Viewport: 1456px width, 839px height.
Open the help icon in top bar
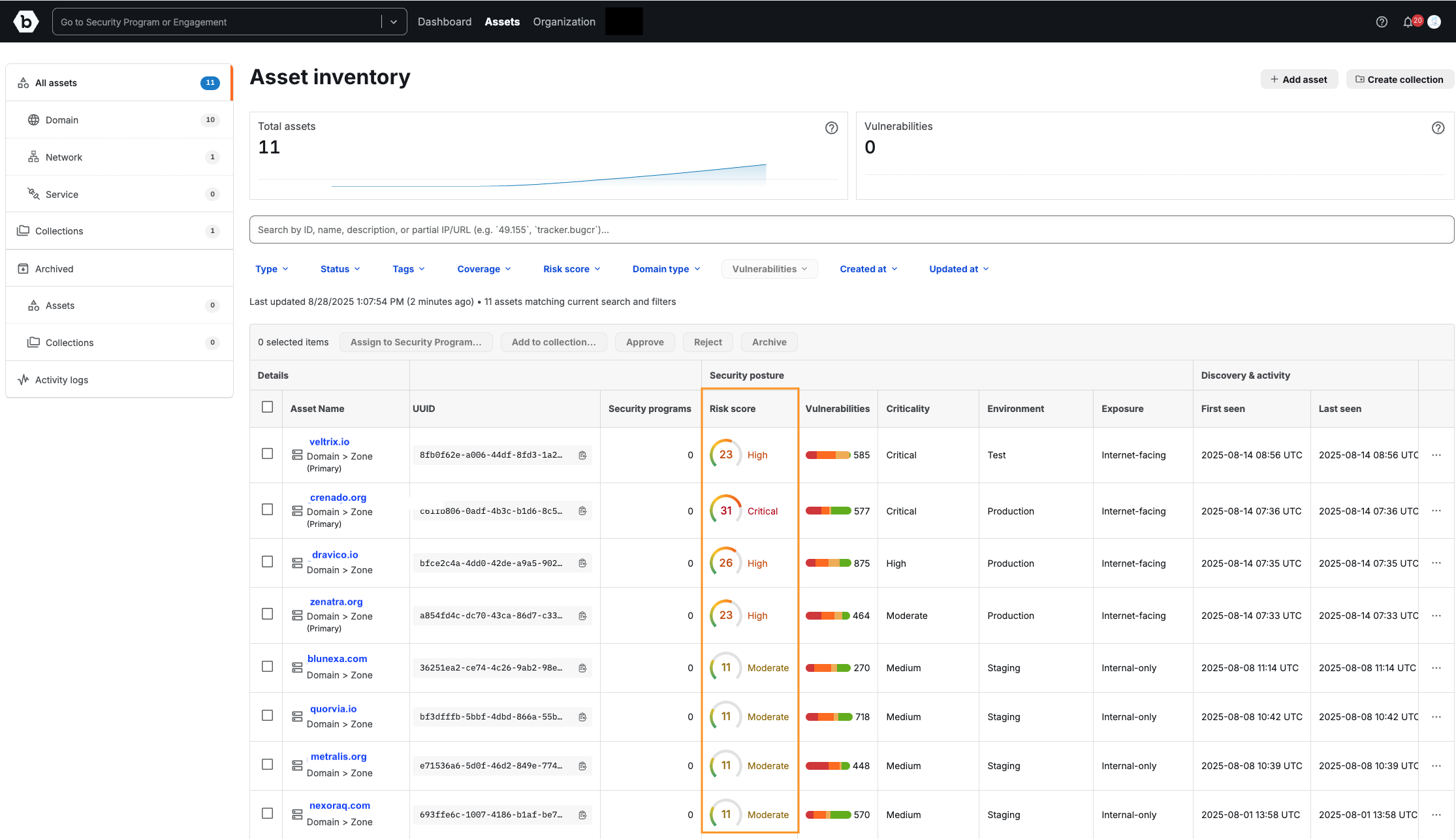(x=1382, y=22)
